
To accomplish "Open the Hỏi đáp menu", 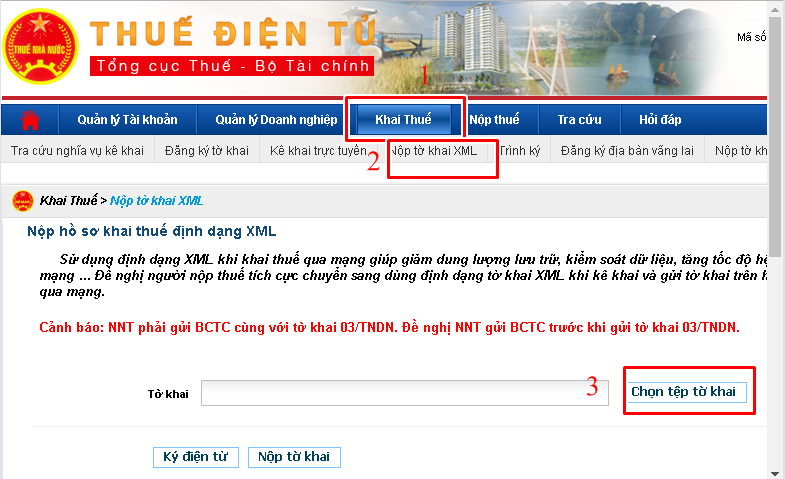I will 660,120.
